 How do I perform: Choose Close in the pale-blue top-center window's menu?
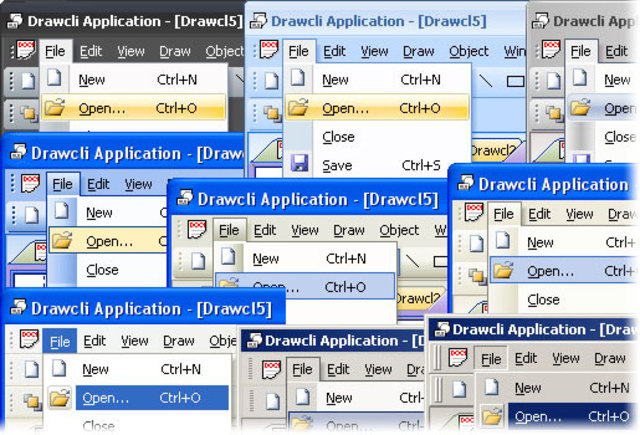click(377, 137)
